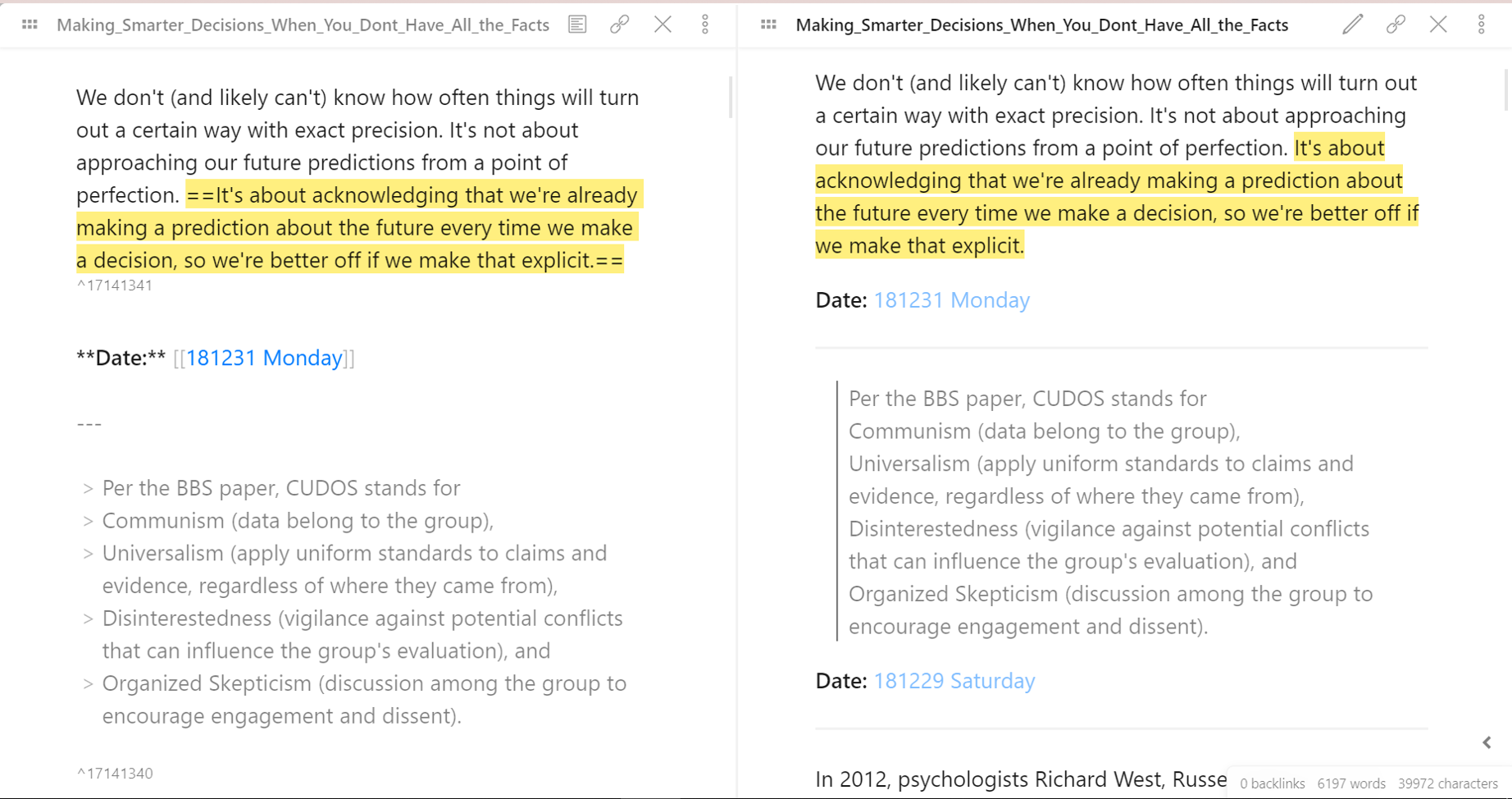
Task: Open 181231 Monday link in left editor
Action: click(264, 358)
